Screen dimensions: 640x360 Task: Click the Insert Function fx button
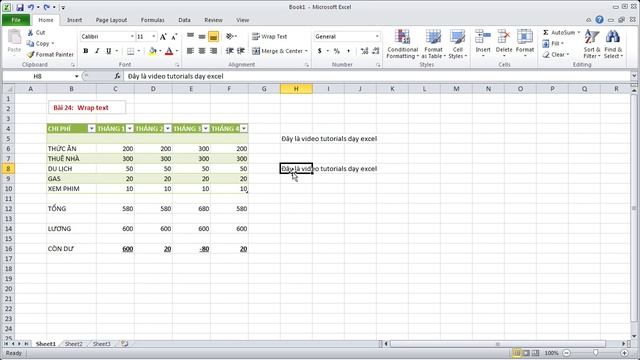coord(117,76)
